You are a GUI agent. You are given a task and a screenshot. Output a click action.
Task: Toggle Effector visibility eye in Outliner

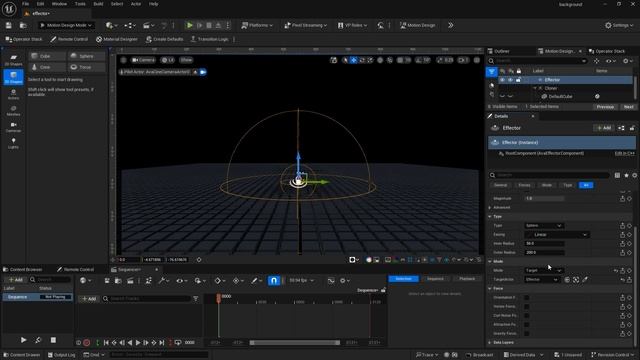(x=502, y=80)
